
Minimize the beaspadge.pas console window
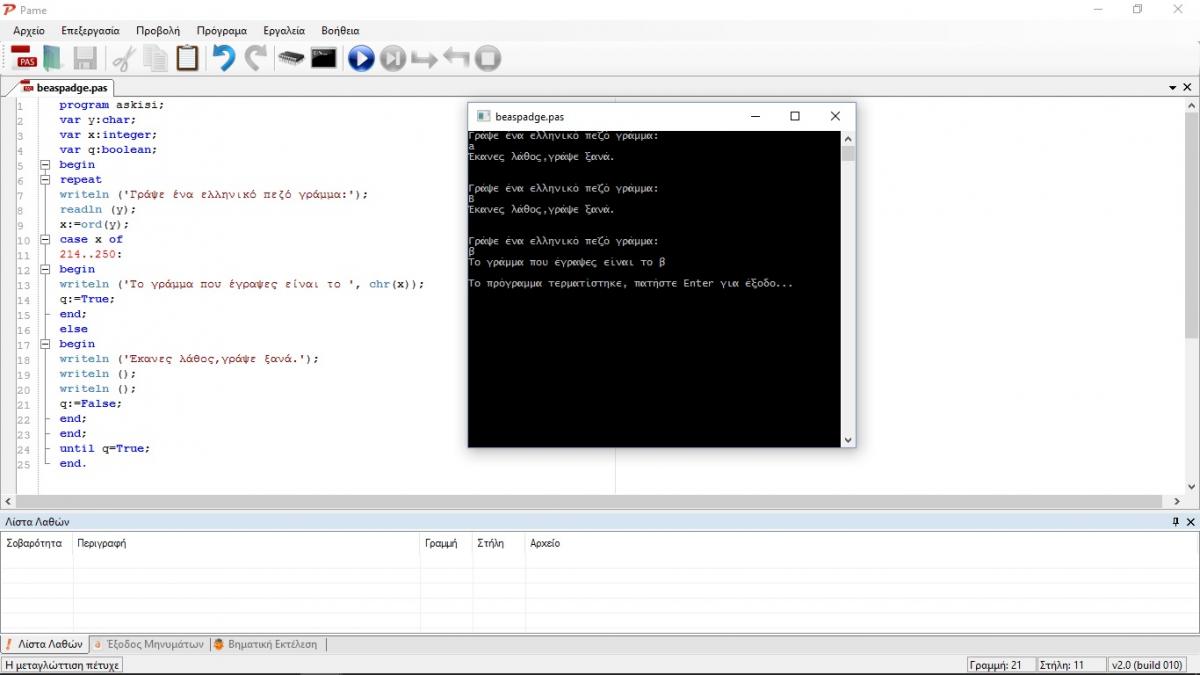coord(755,116)
